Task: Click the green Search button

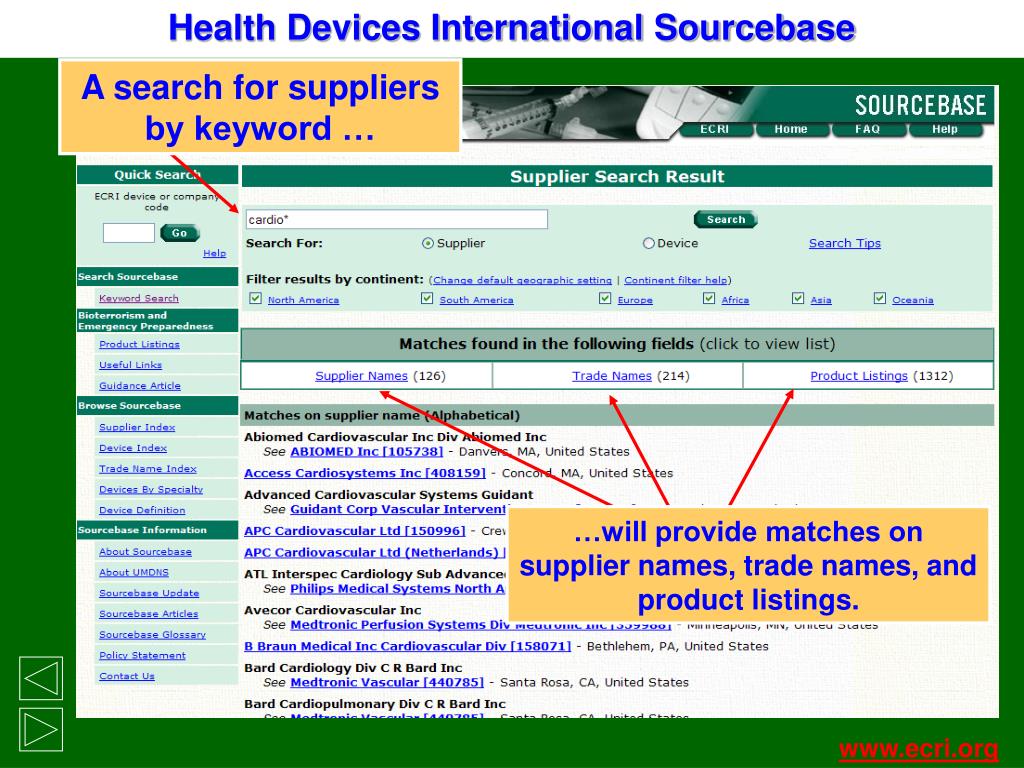Action: [726, 219]
